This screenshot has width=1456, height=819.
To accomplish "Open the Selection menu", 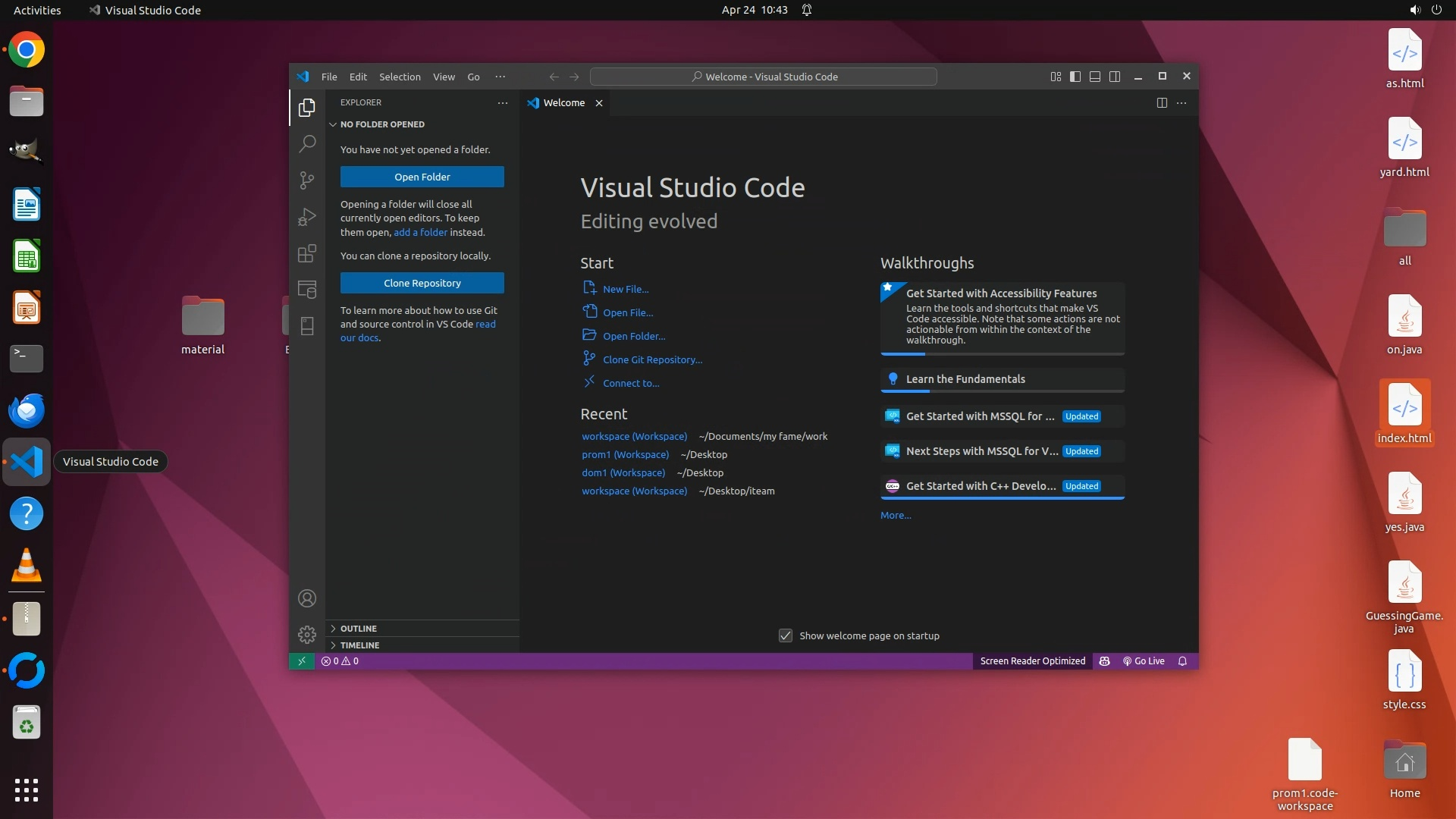I will click(x=400, y=77).
